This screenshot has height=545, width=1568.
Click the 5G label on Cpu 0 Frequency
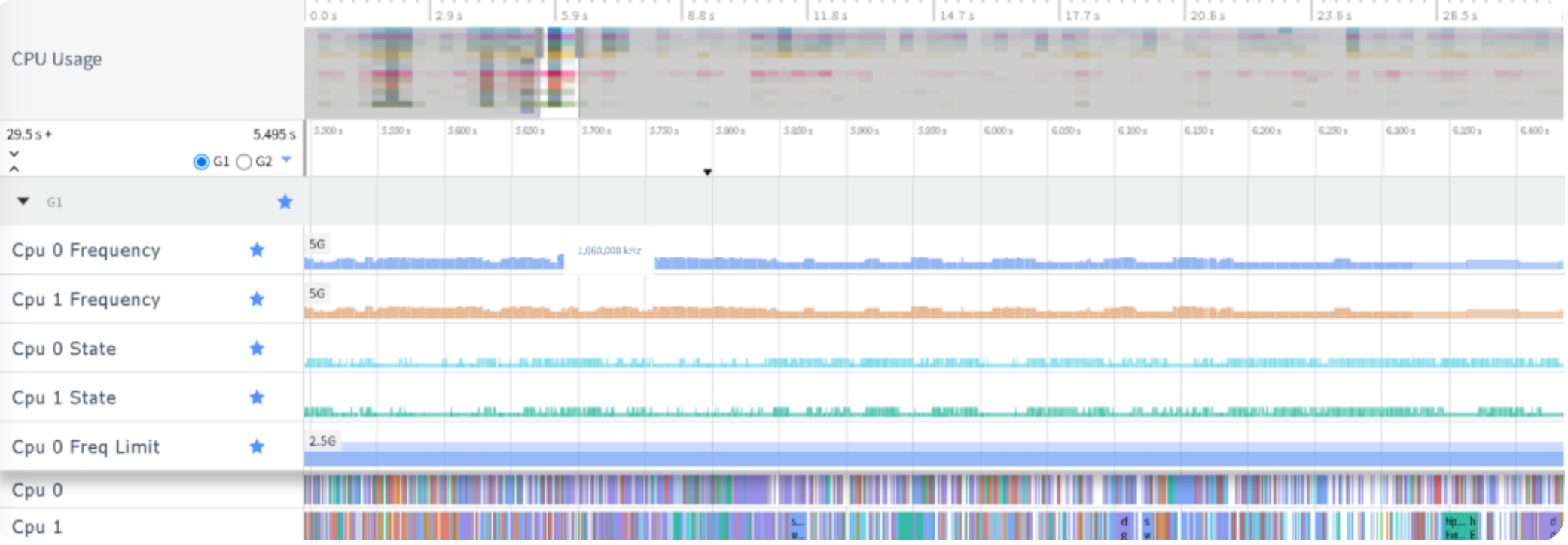[x=317, y=245]
